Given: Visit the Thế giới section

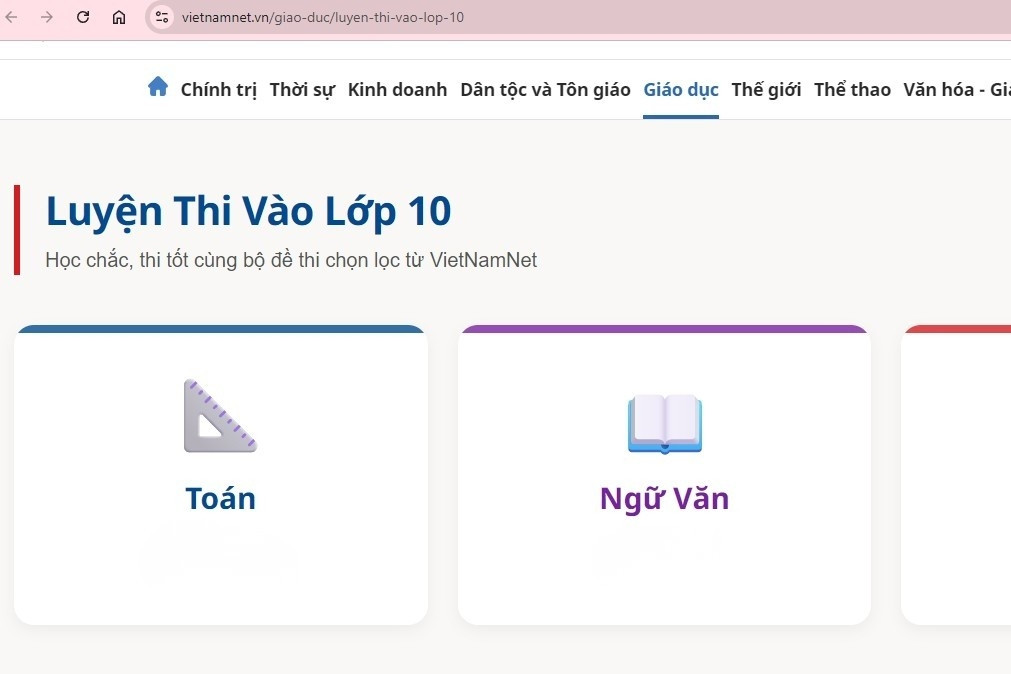Looking at the screenshot, I should pyautogui.click(x=766, y=89).
